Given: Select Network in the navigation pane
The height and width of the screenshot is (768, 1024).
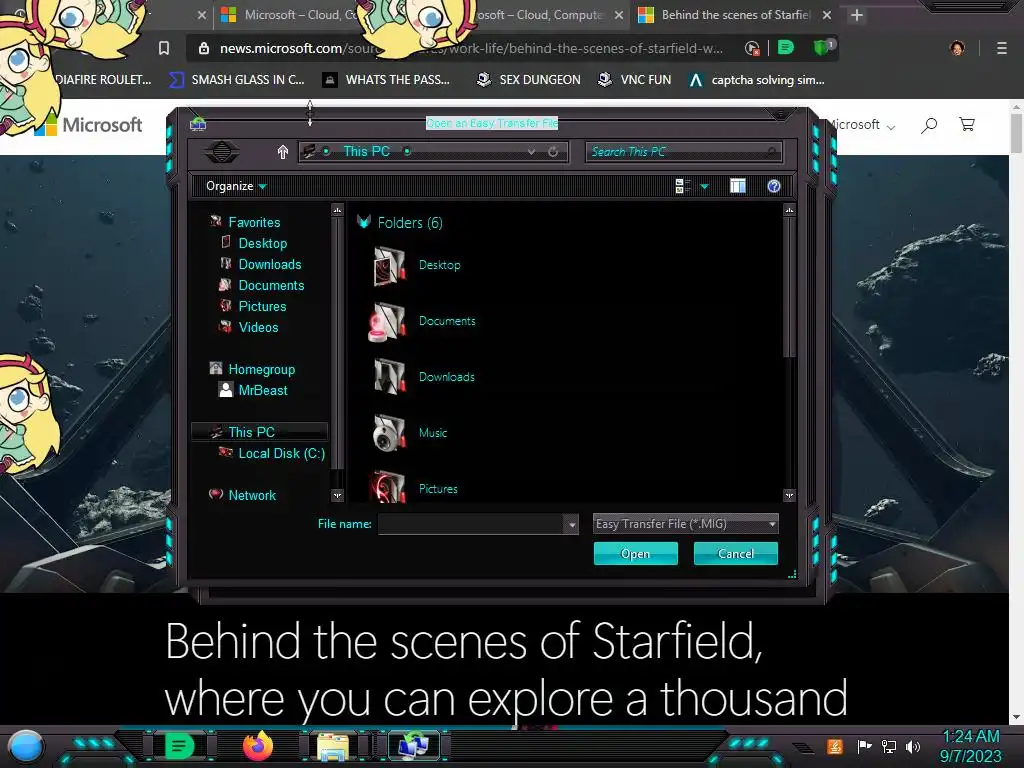Looking at the screenshot, I should click(252, 495).
